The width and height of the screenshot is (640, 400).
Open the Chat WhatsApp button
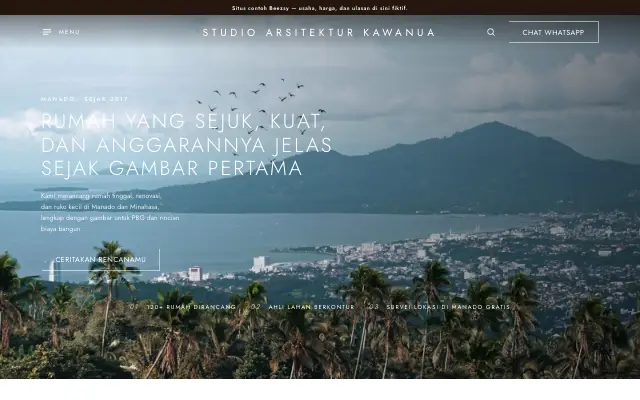pos(553,32)
